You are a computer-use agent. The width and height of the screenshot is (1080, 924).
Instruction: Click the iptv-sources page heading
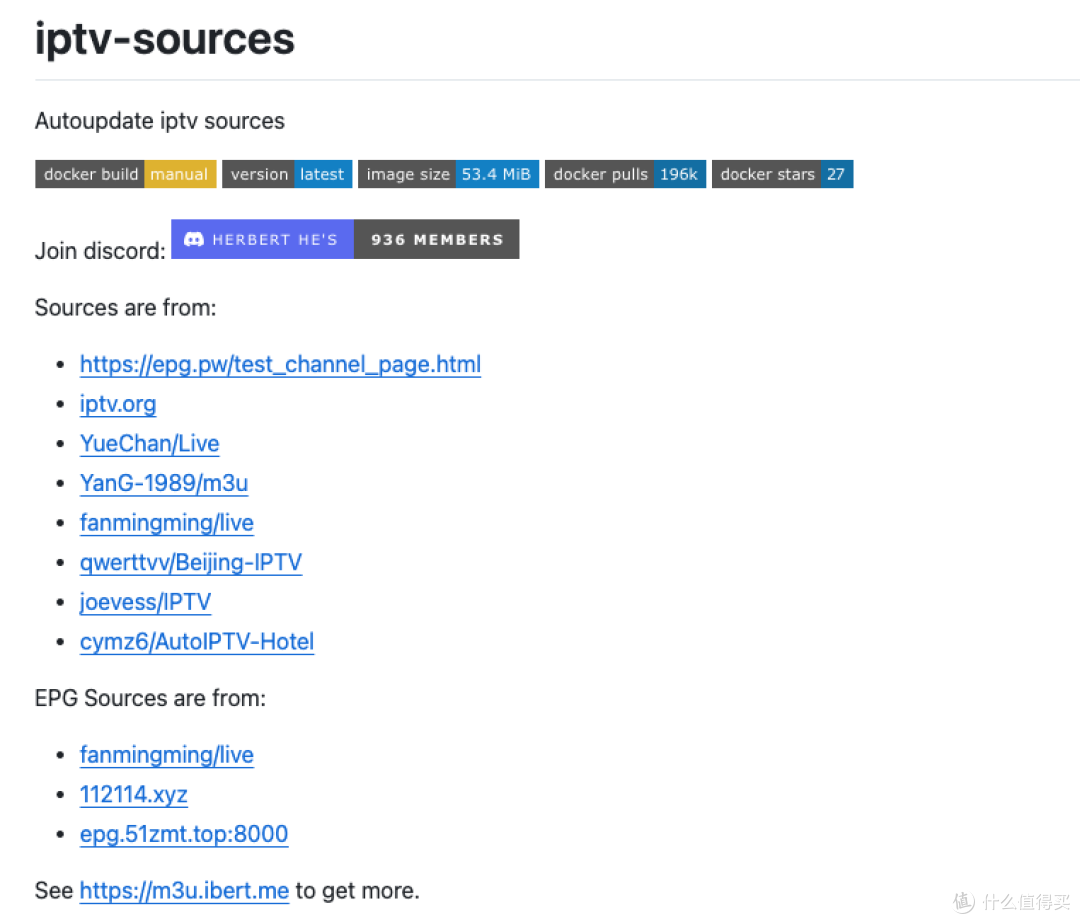point(165,39)
